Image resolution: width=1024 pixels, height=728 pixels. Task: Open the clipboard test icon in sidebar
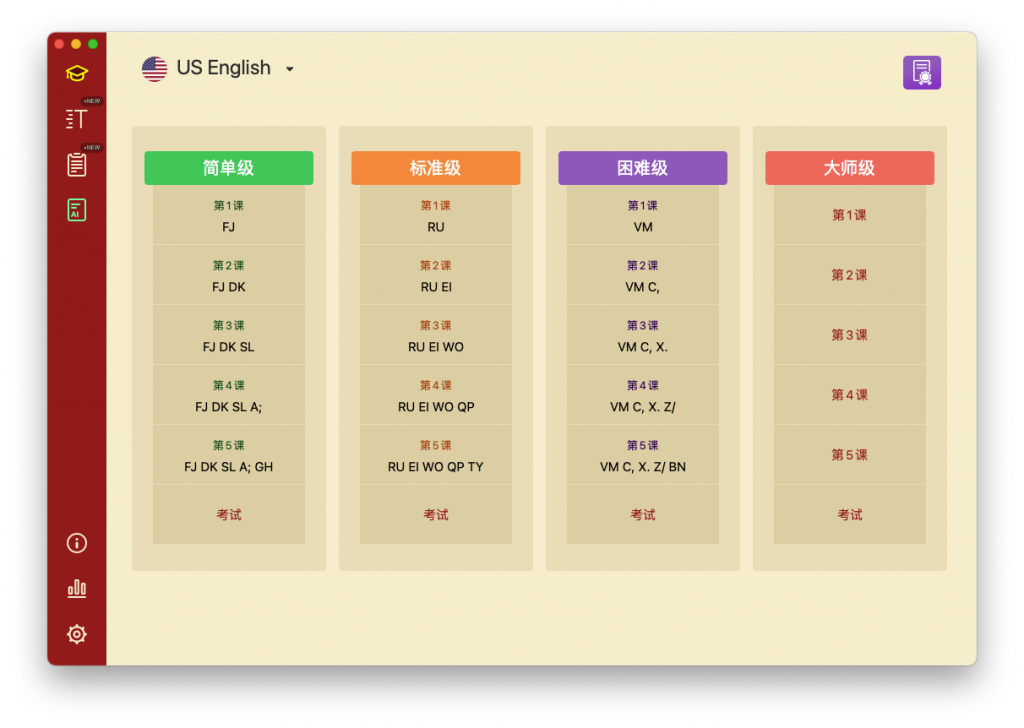[76, 165]
